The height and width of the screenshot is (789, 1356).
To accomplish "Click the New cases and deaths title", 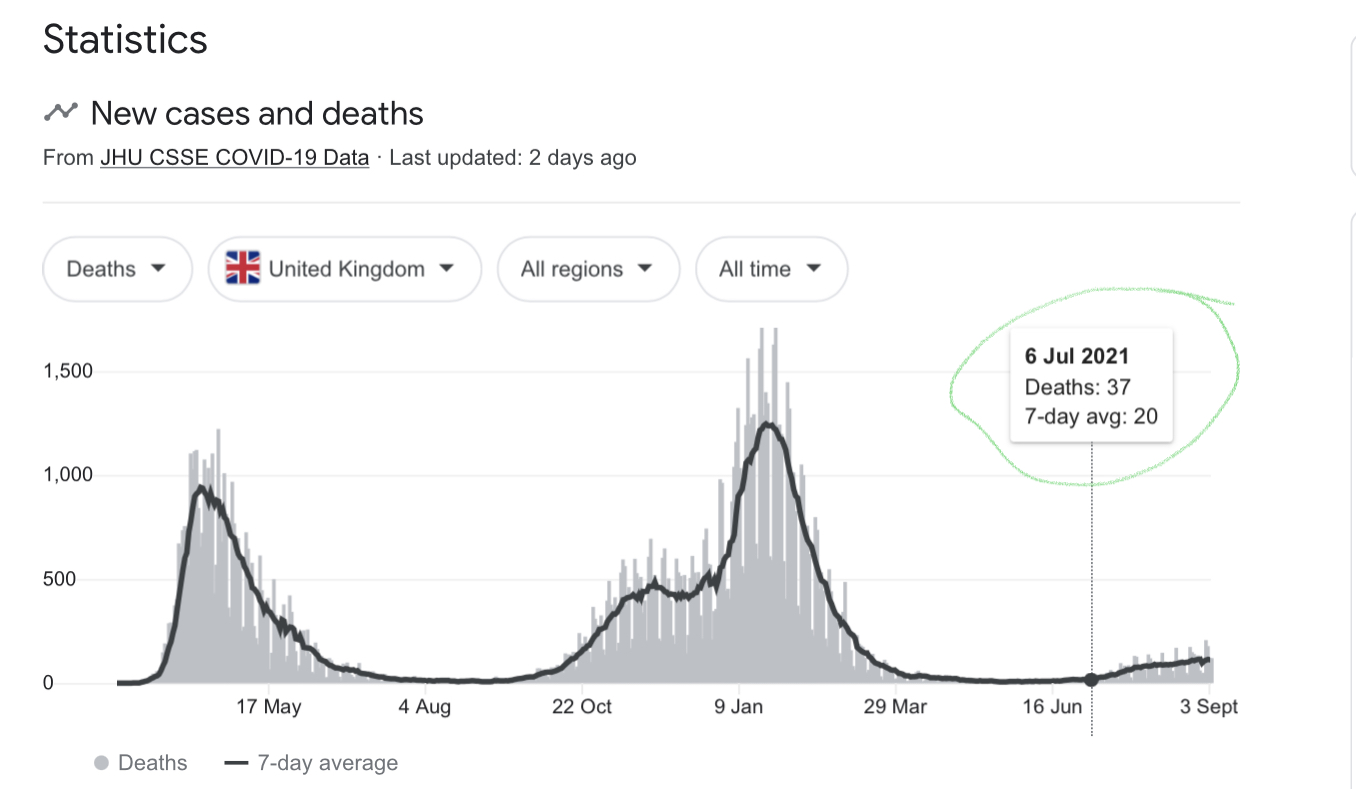I will 257,113.
